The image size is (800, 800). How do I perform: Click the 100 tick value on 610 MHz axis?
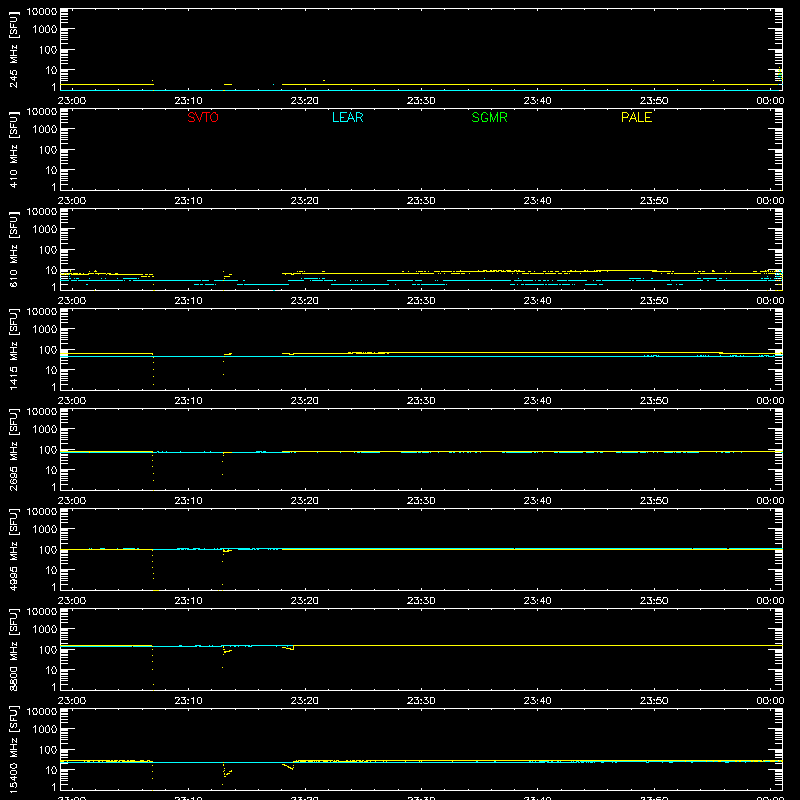48,250
